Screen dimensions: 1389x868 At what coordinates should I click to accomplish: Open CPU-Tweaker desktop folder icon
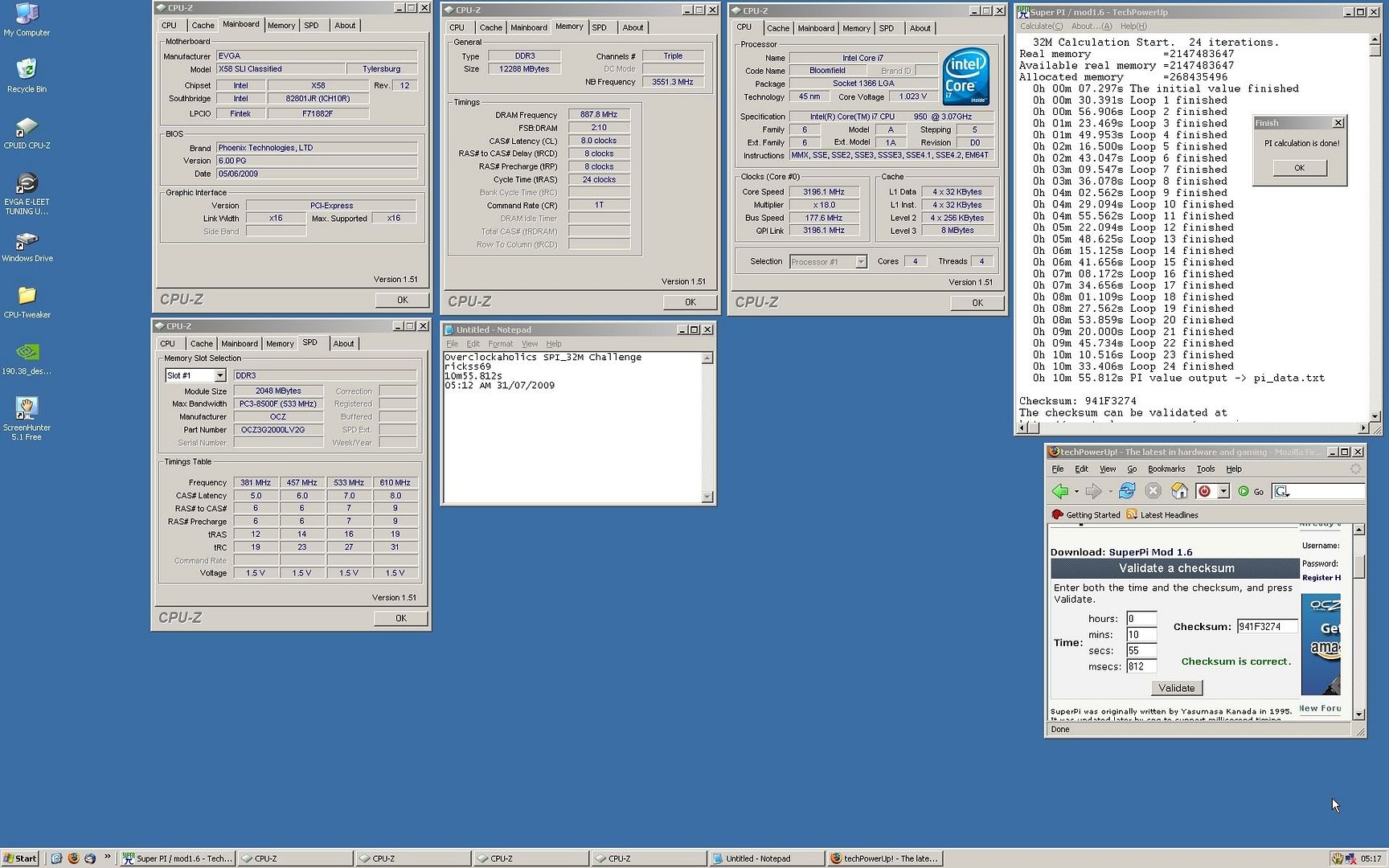pyautogui.click(x=27, y=297)
